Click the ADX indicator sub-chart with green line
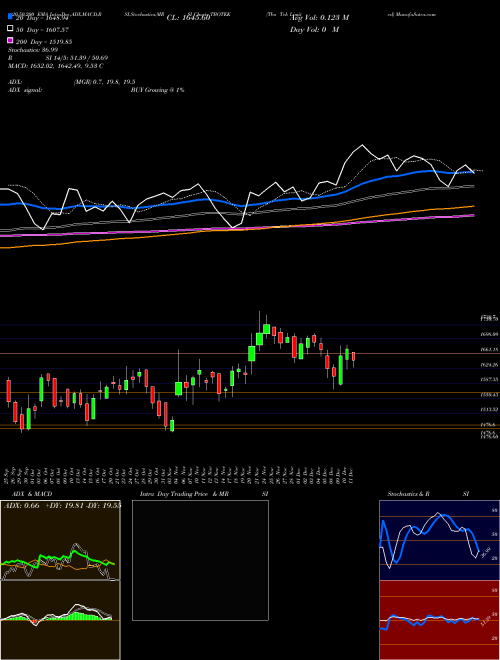The width and height of the screenshot is (500, 660). pyautogui.click(x=60, y=540)
